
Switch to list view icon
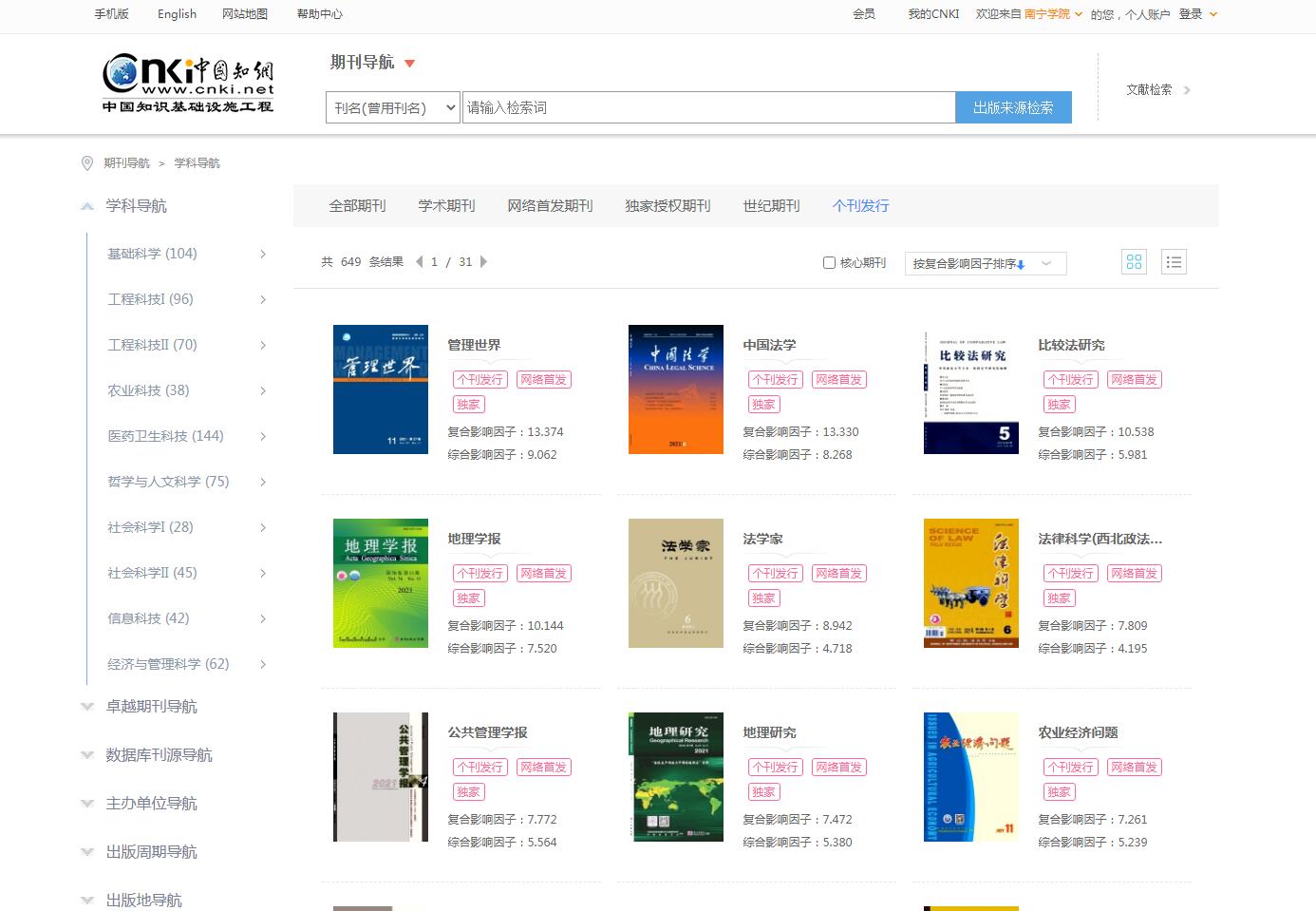pos(1174,262)
